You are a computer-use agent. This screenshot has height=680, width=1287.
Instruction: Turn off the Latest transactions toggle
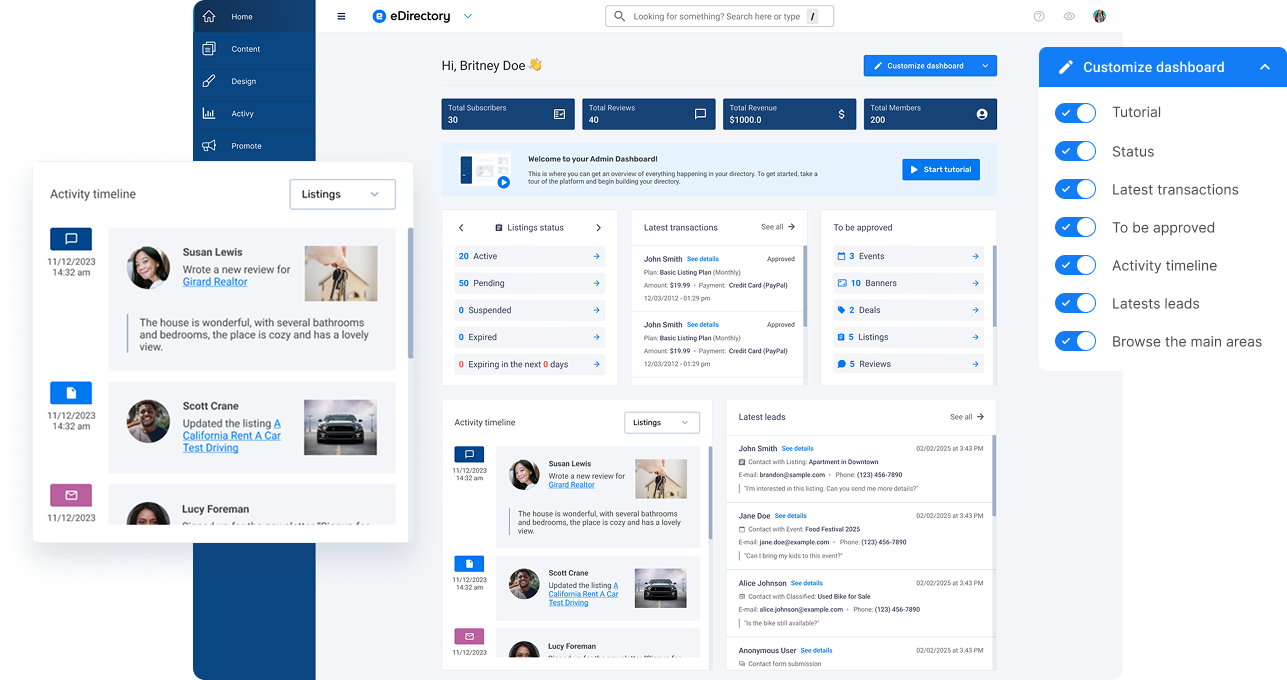click(x=1075, y=190)
